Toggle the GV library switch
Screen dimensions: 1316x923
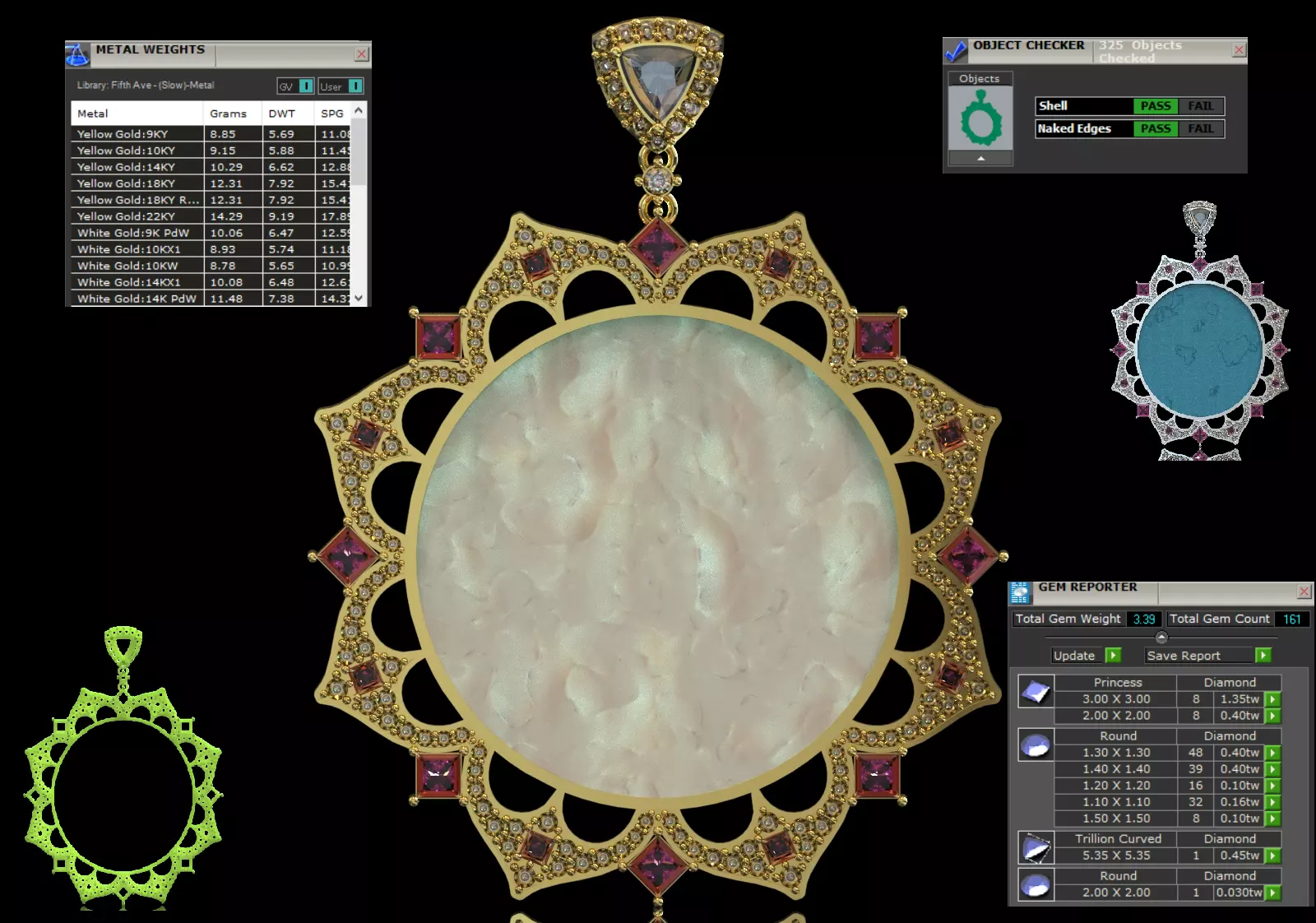(x=306, y=86)
